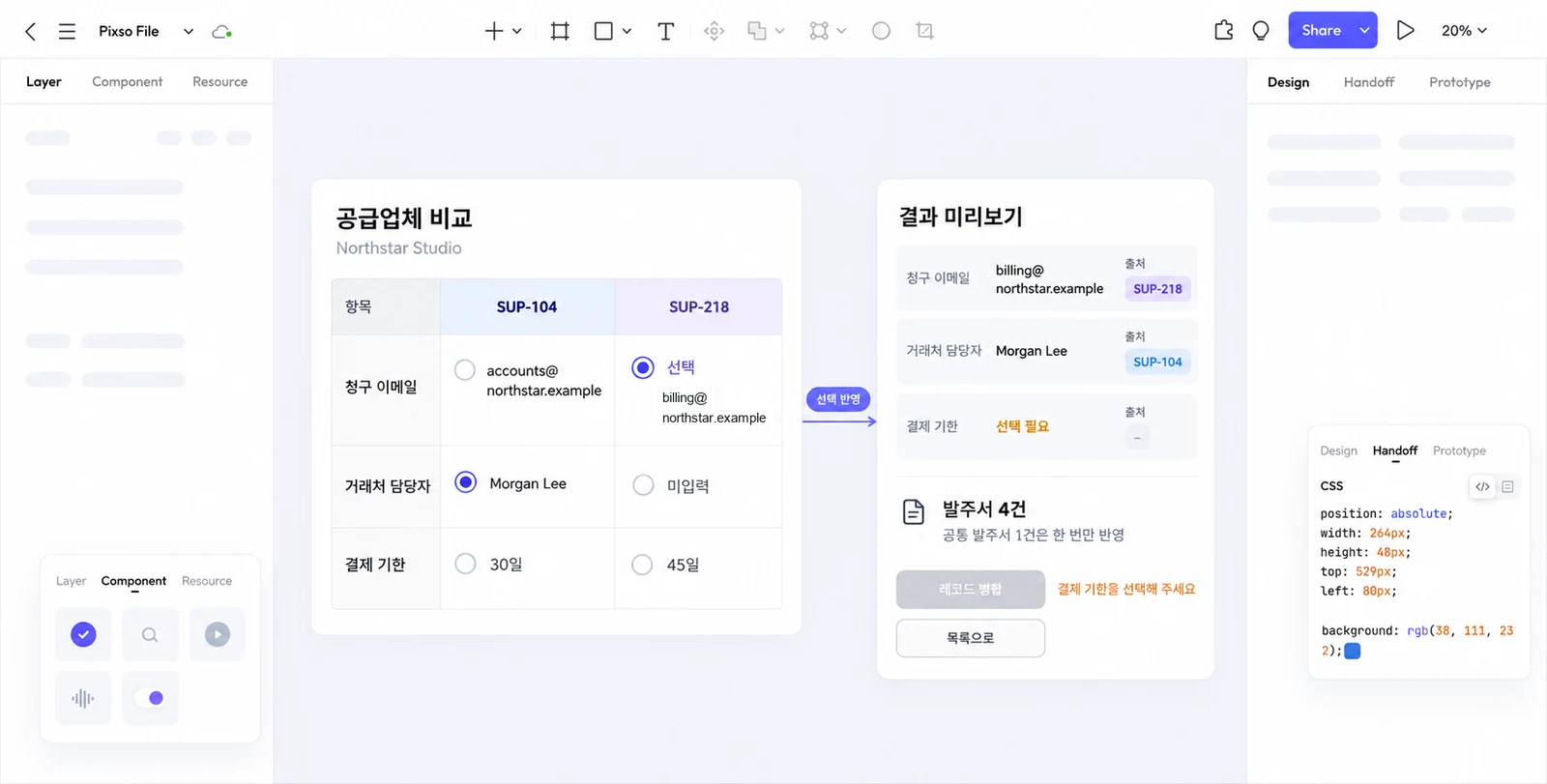1547x784 pixels.
Task: Start presentation with the play icon
Action: click(x=1406, y=31)
